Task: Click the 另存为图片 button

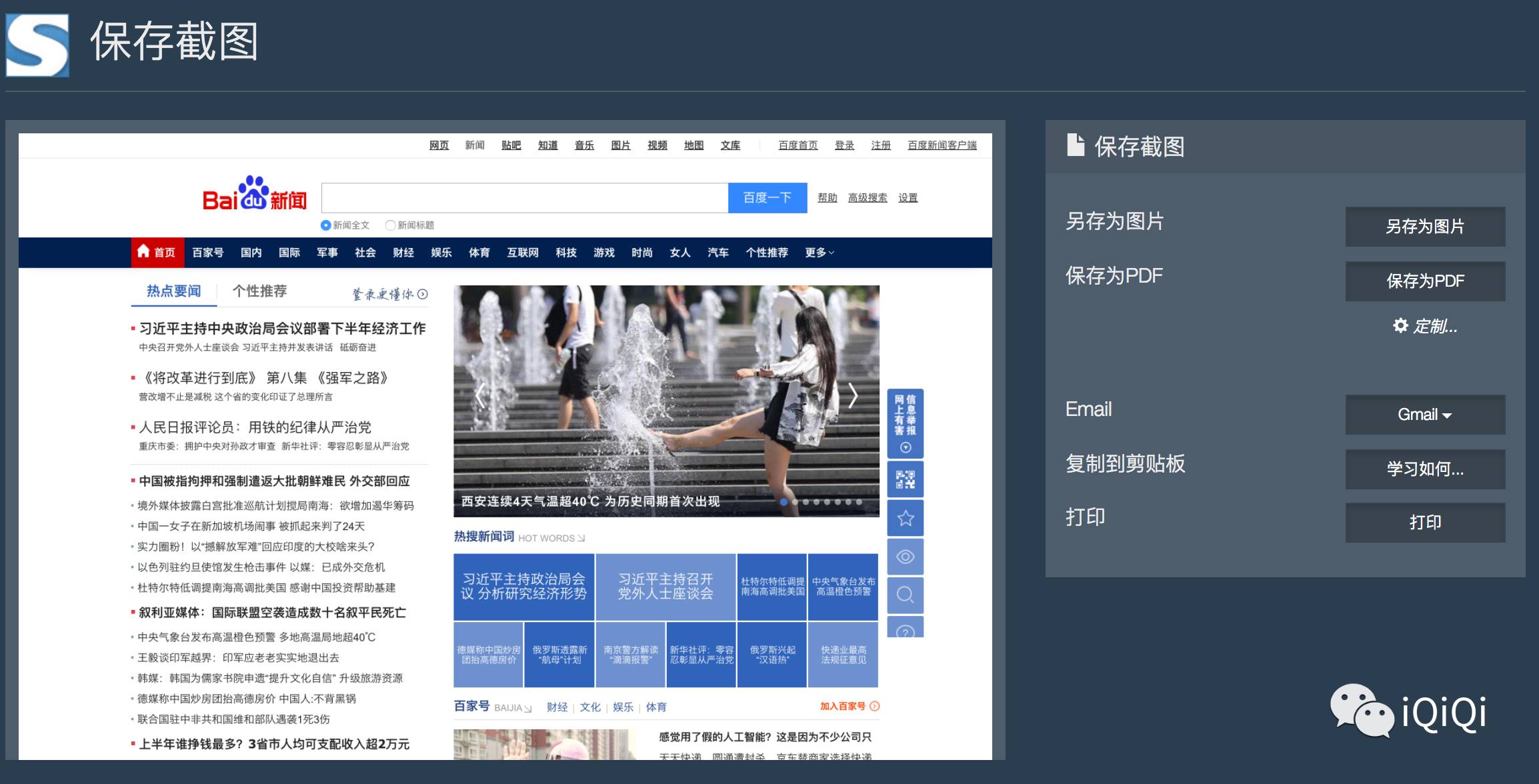Action: 1425,227
